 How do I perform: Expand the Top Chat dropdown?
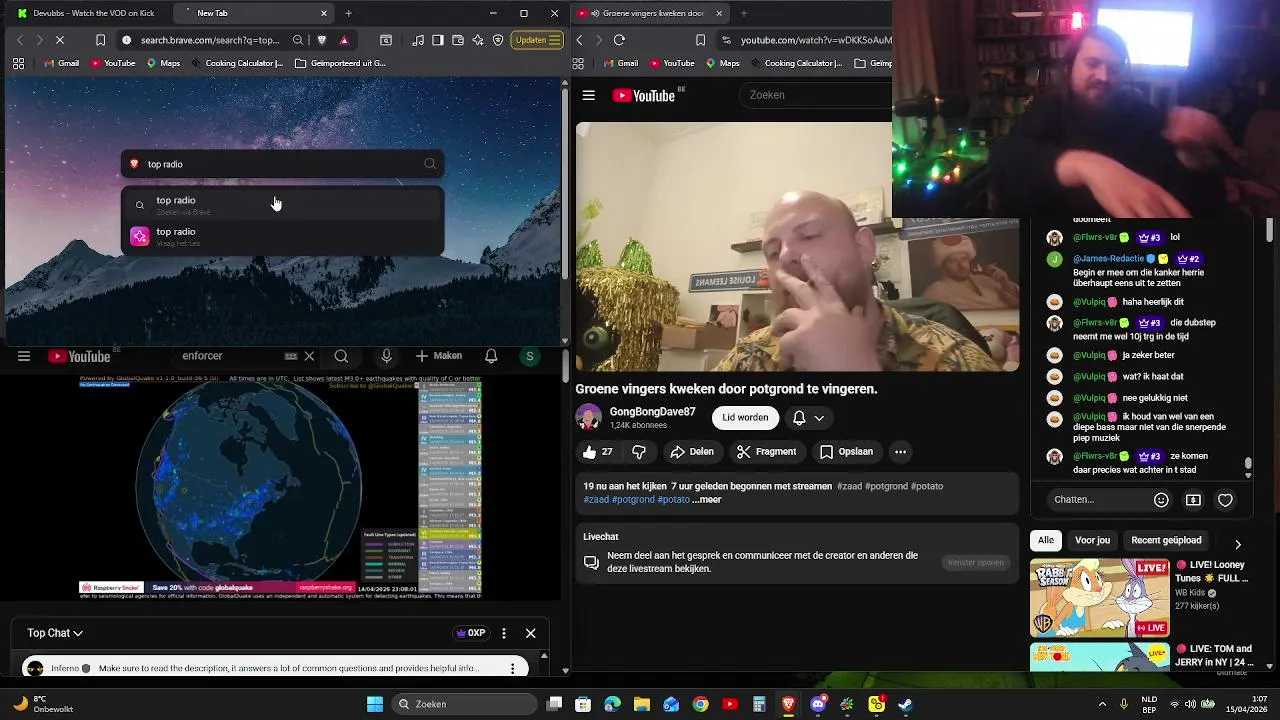[x=54, y=633]
